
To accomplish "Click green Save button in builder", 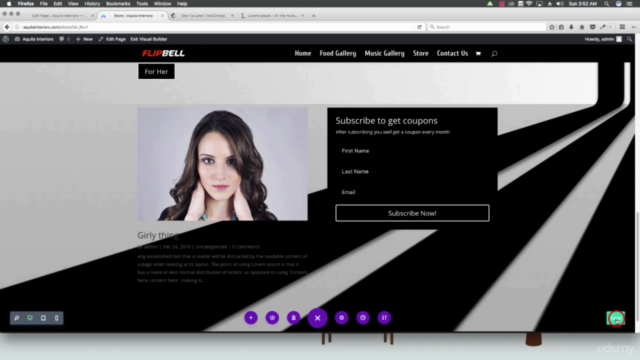I will [x=616, y=318].
